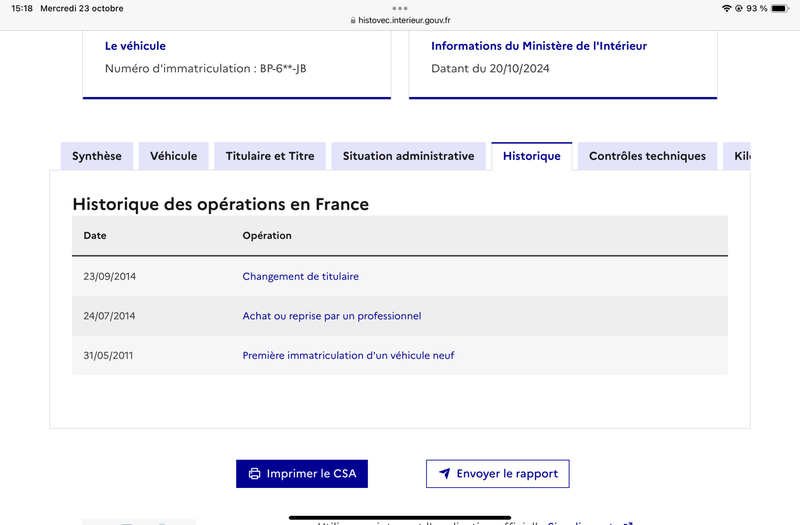Tap the Wi-Fi status icon
The image size is (800, 525).
(x=727, y=8)
